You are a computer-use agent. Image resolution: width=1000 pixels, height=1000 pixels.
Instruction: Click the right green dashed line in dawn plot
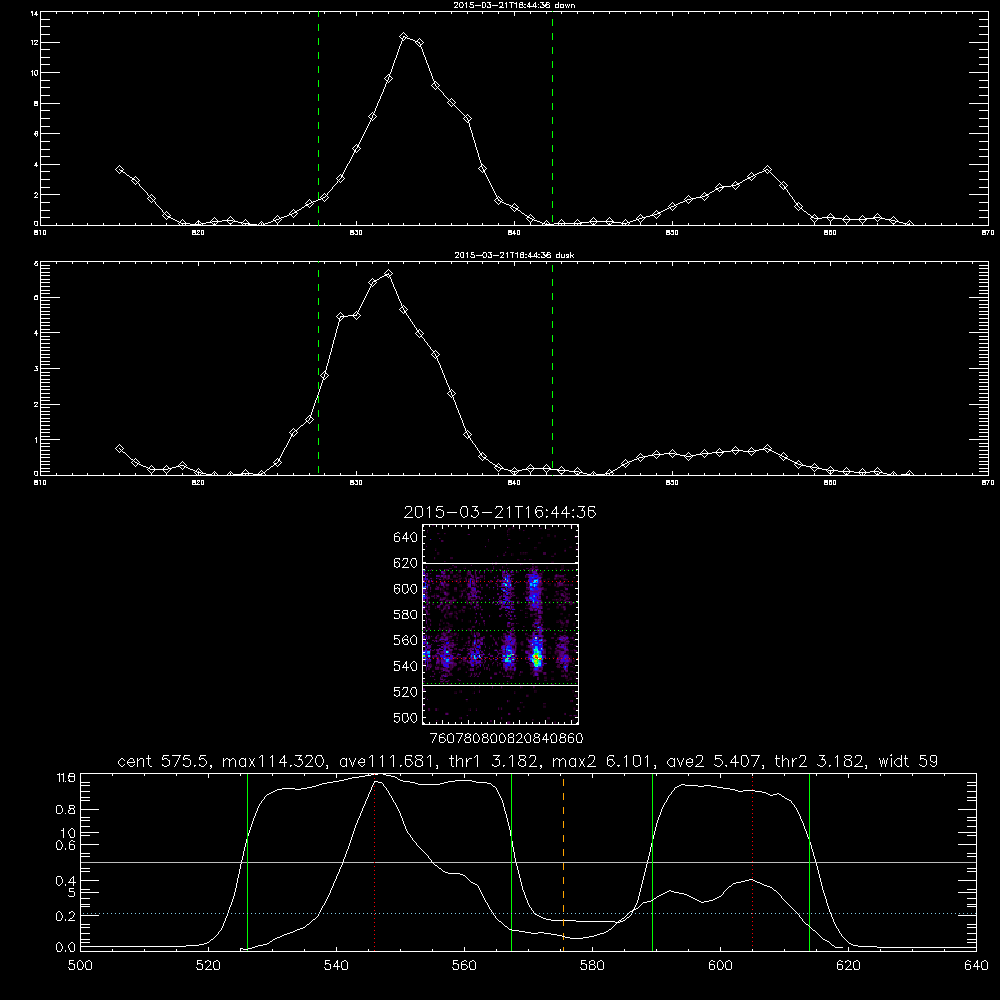pos(552,121)
